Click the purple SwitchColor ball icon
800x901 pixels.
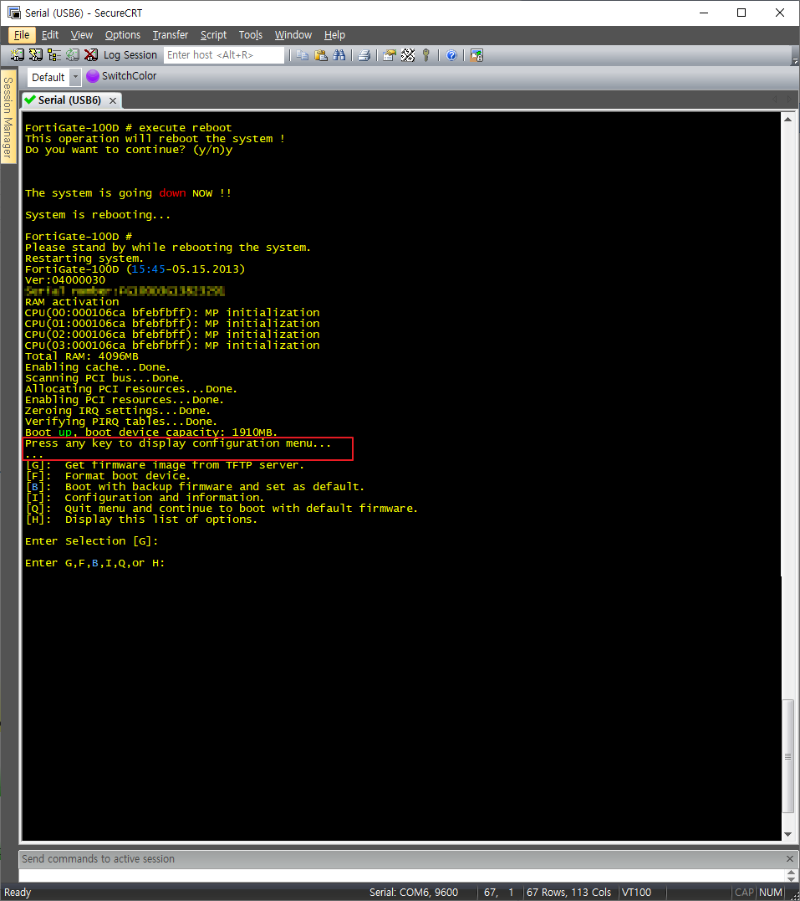click(x=93, y=76)
